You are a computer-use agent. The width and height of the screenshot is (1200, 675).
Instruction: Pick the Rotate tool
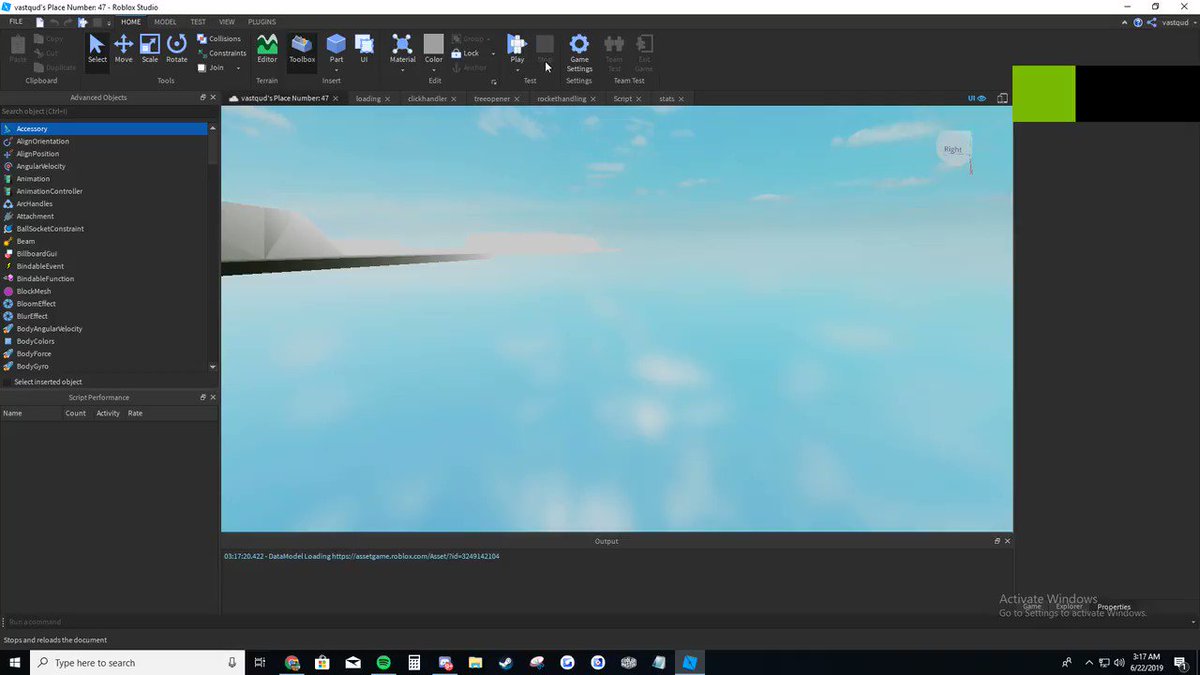click(177, 49)
